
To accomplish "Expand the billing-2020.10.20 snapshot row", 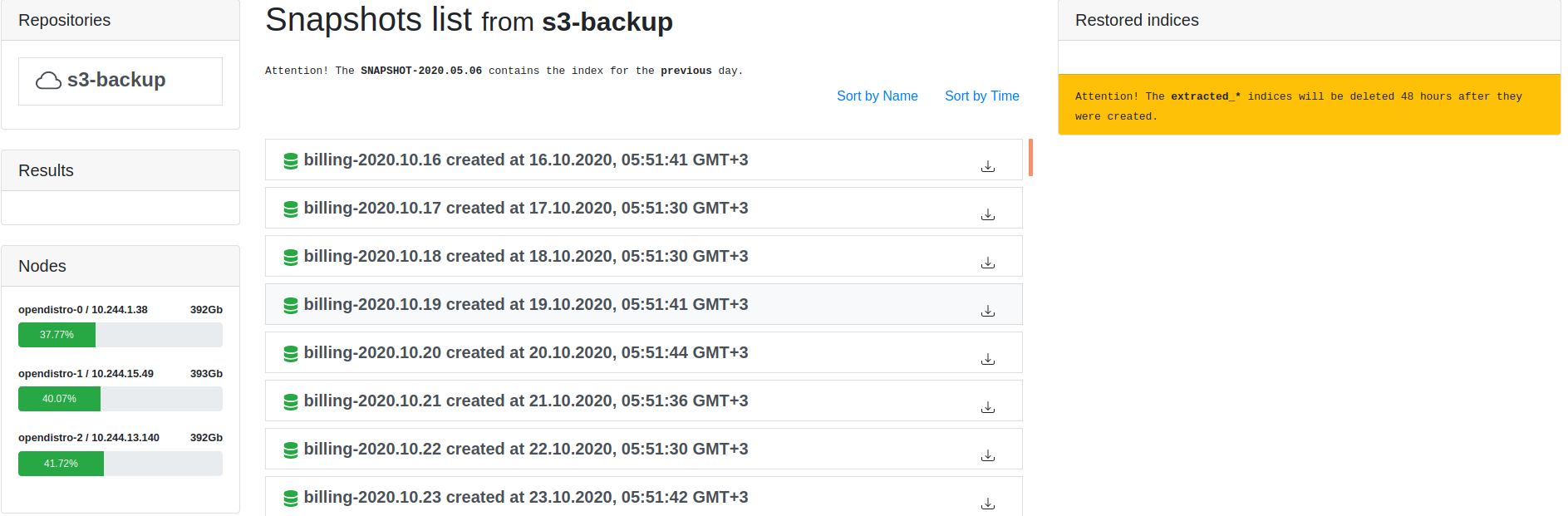I will [x=525, y=352].
